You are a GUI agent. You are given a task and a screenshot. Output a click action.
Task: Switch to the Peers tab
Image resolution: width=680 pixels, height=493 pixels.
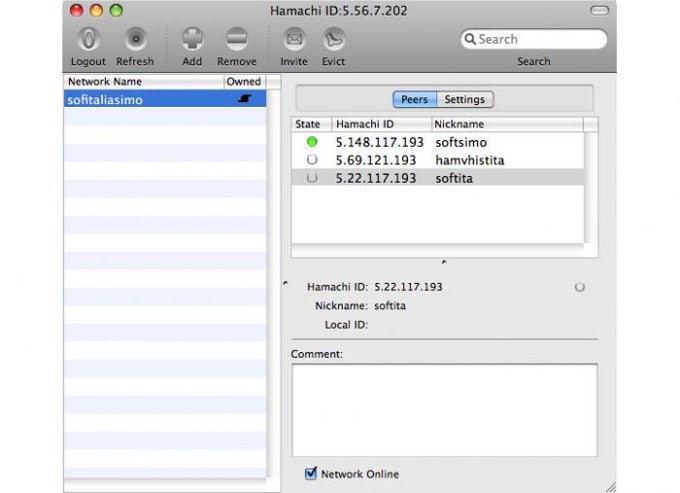click(x=414, y=99)
